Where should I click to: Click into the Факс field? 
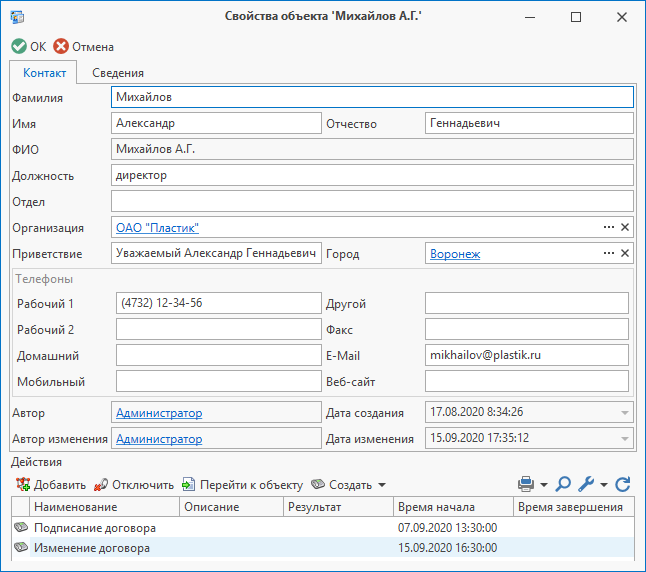[527, 329]
